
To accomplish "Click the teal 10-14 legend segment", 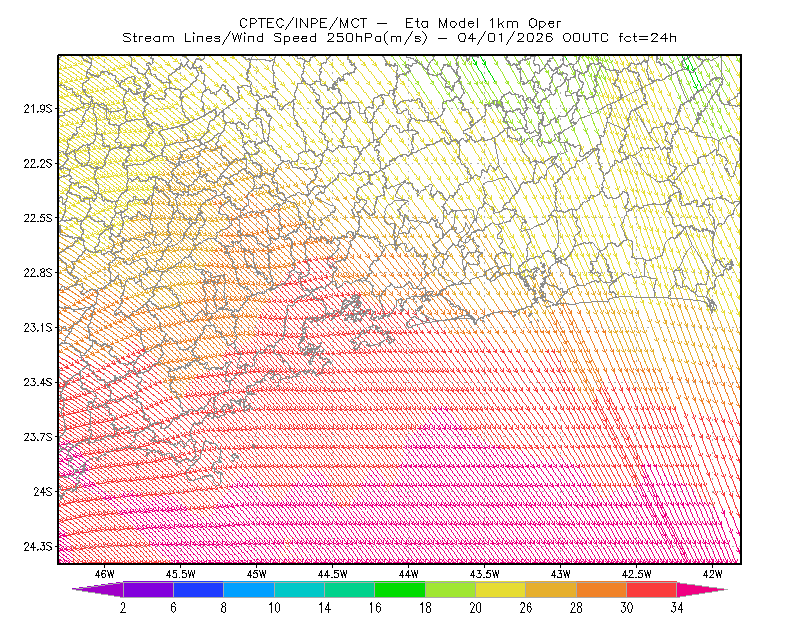I will click(299, 589).
